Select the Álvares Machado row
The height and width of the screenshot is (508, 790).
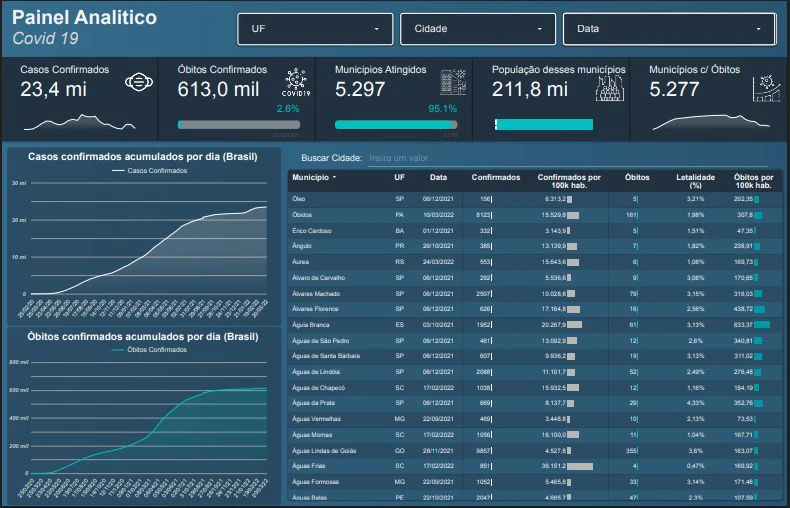[x=535, y=294]
